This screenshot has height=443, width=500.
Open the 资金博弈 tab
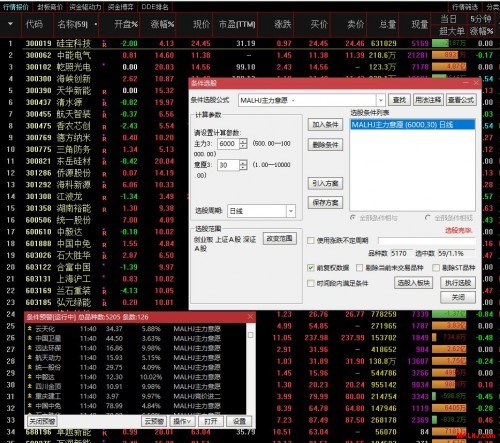pos(121,7)
